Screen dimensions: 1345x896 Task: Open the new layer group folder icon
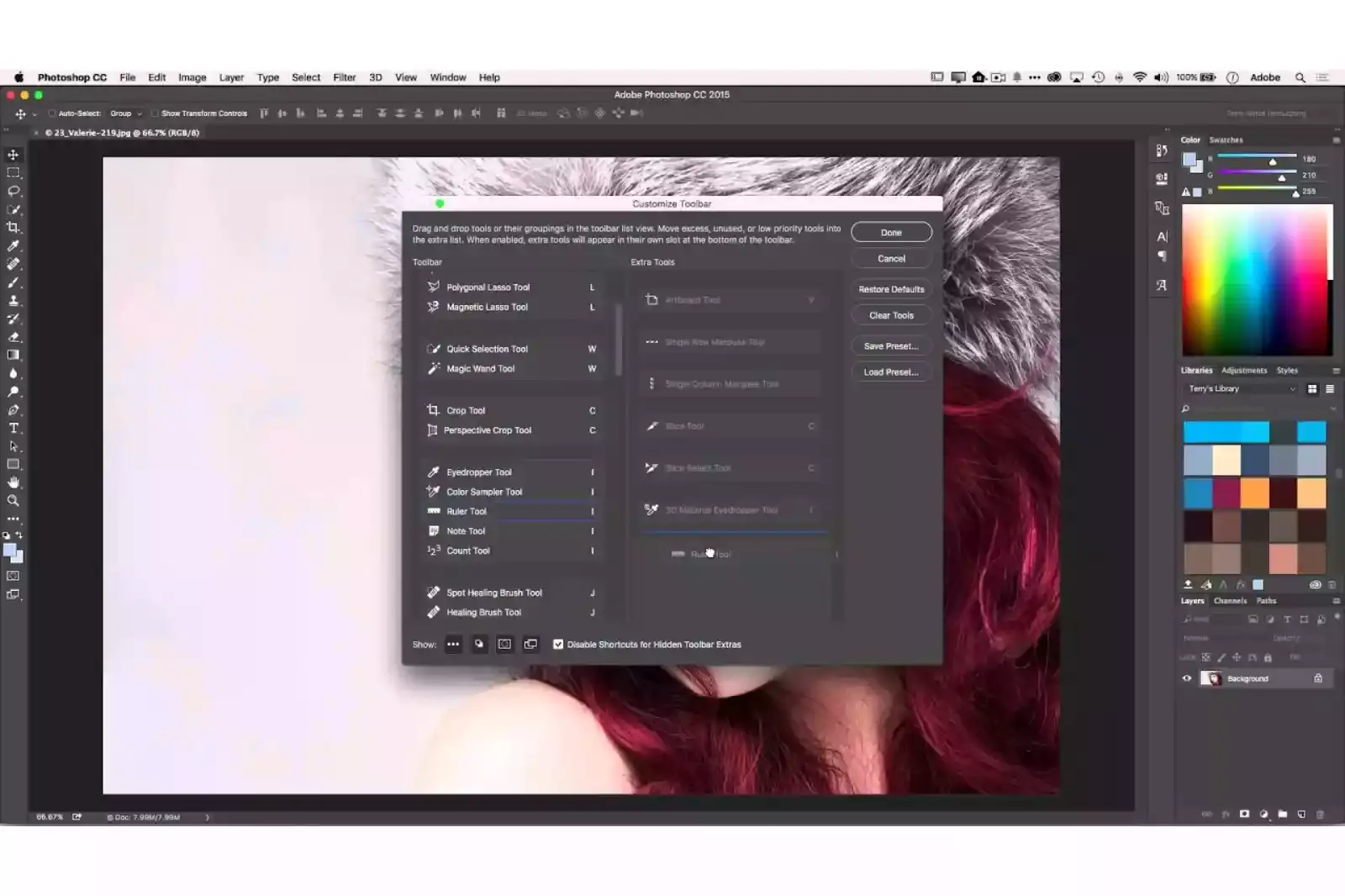1282,814
